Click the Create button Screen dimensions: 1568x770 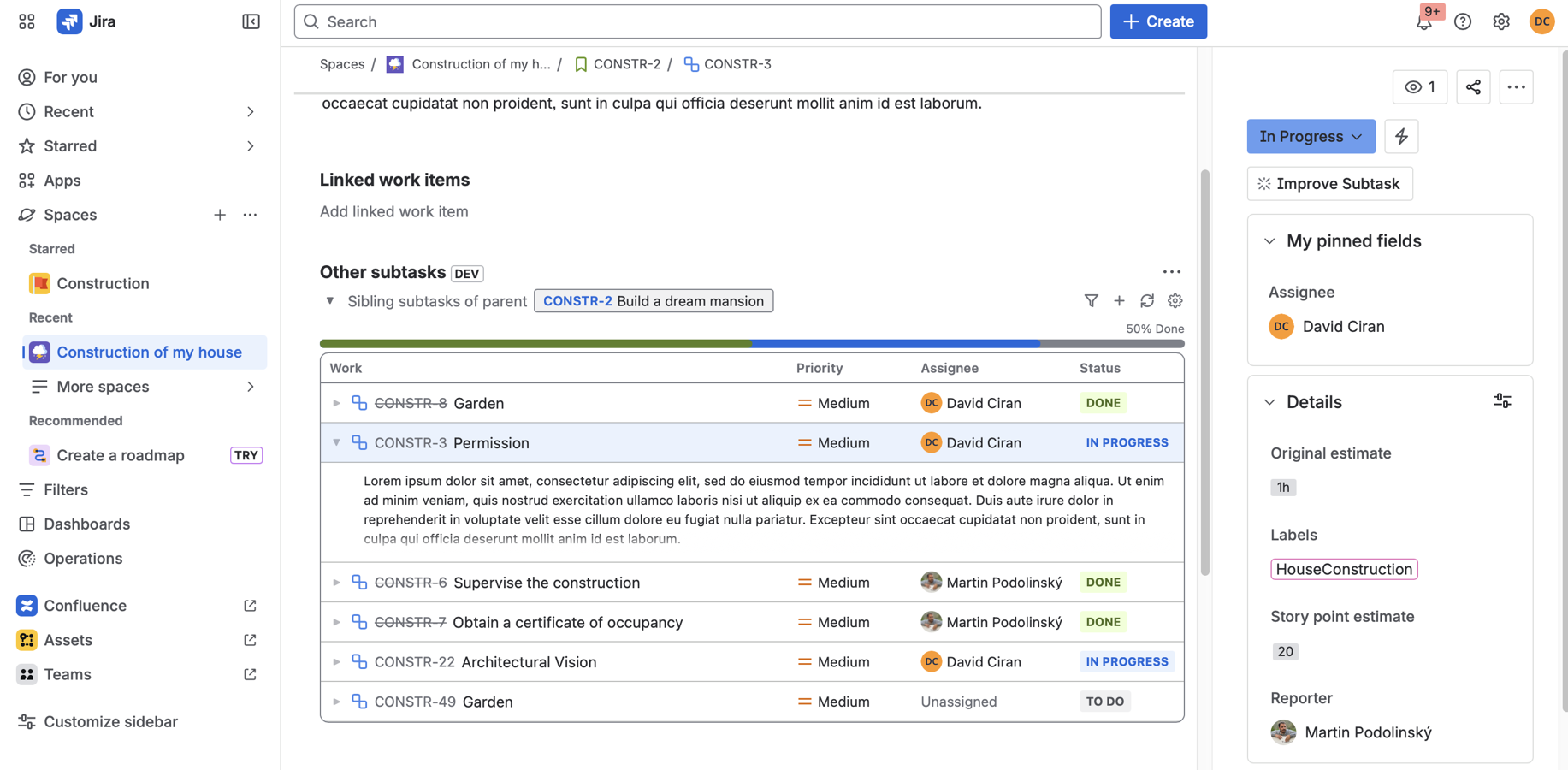[x=1158, y=21]
